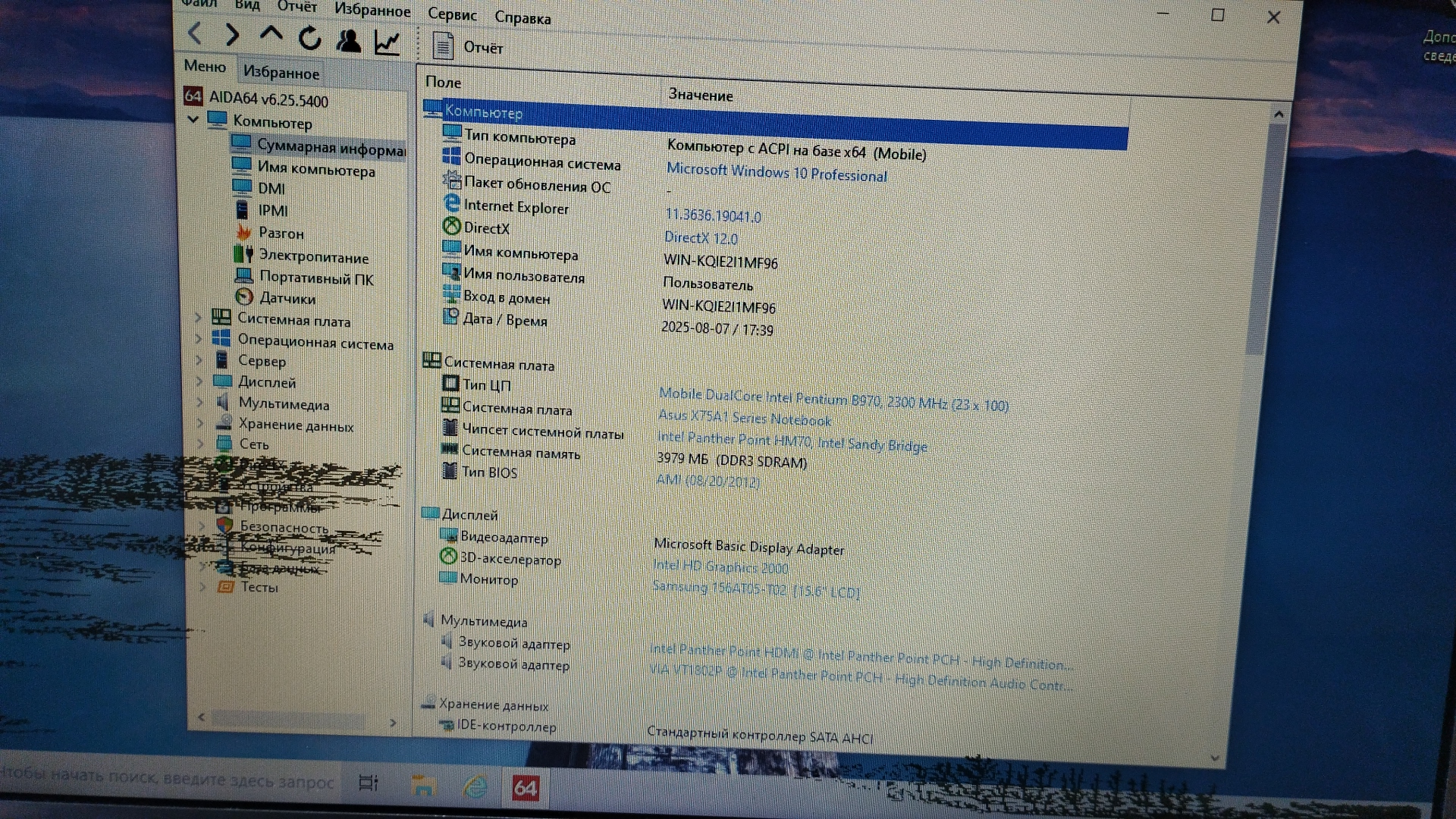Screen dimensions: 1456x819
Task: Select Разгон overclock tree item
Action: 281,233
